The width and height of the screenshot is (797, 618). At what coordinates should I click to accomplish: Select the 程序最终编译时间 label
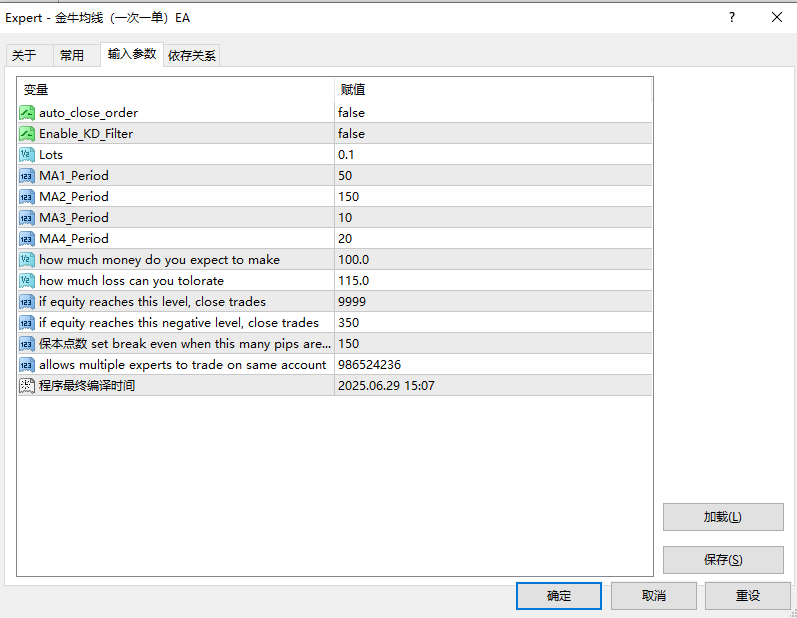(x=87, y=386)
